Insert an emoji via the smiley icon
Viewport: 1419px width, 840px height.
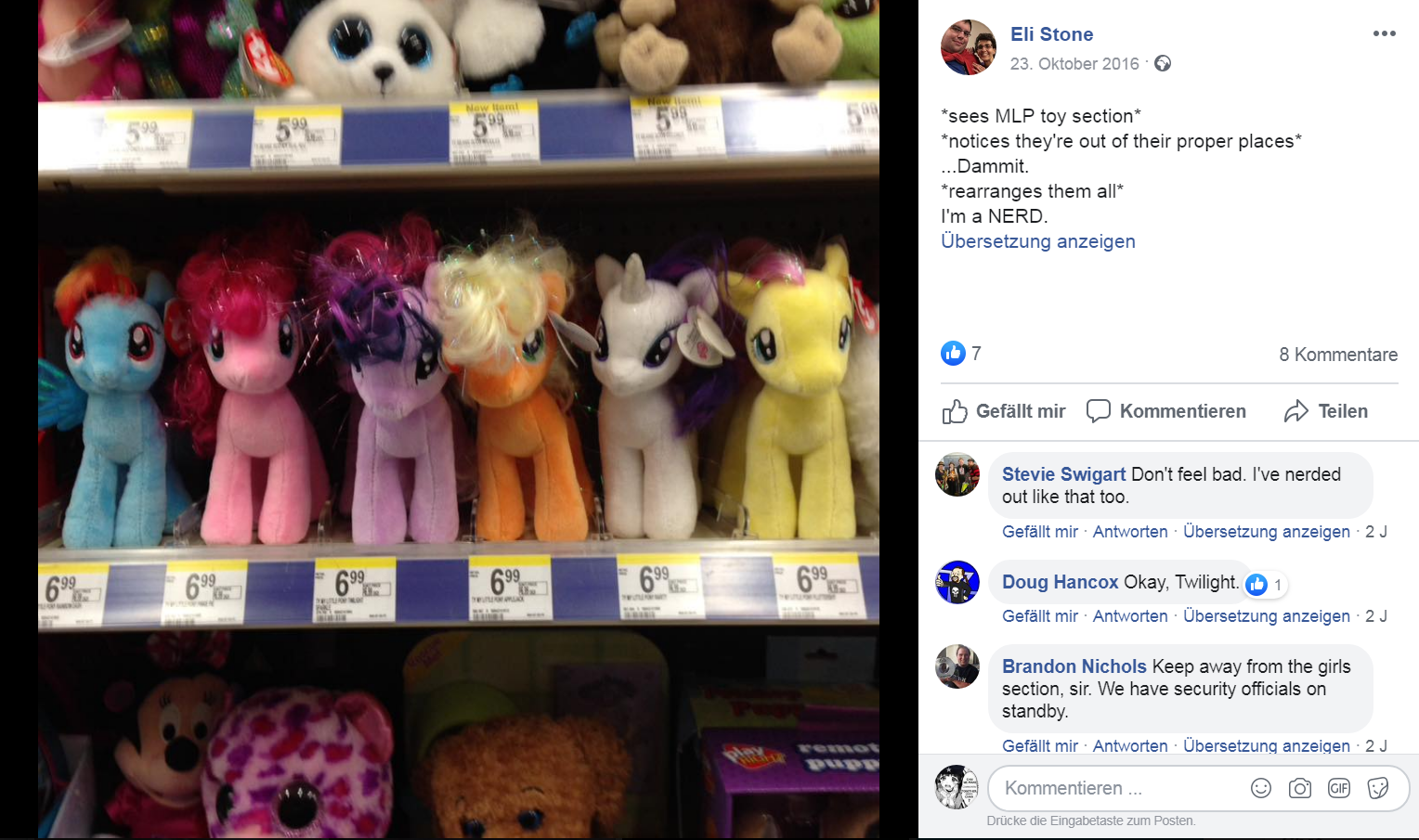coord(1261,788)
